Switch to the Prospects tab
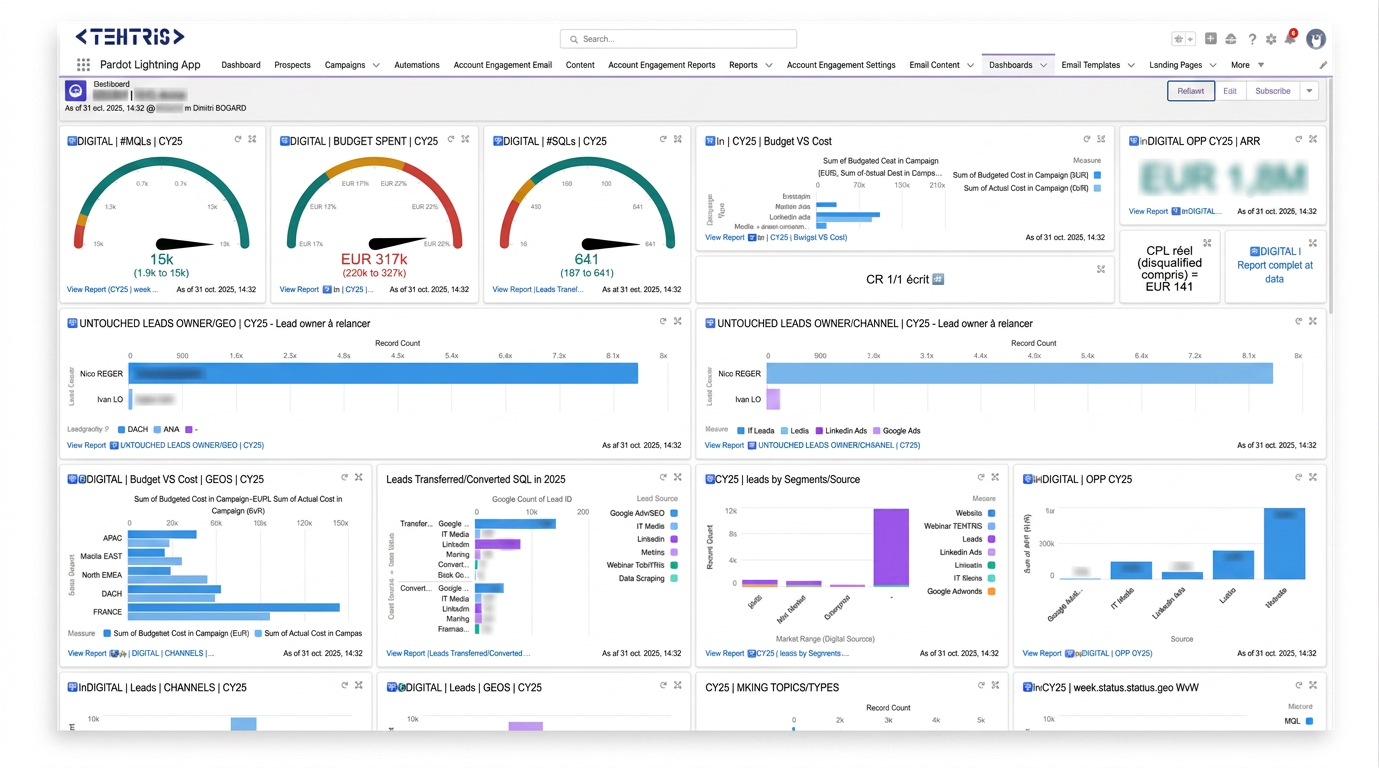The width and height of the screenshot is (1379, 768). pyautogui.click(x=292, y=65)
